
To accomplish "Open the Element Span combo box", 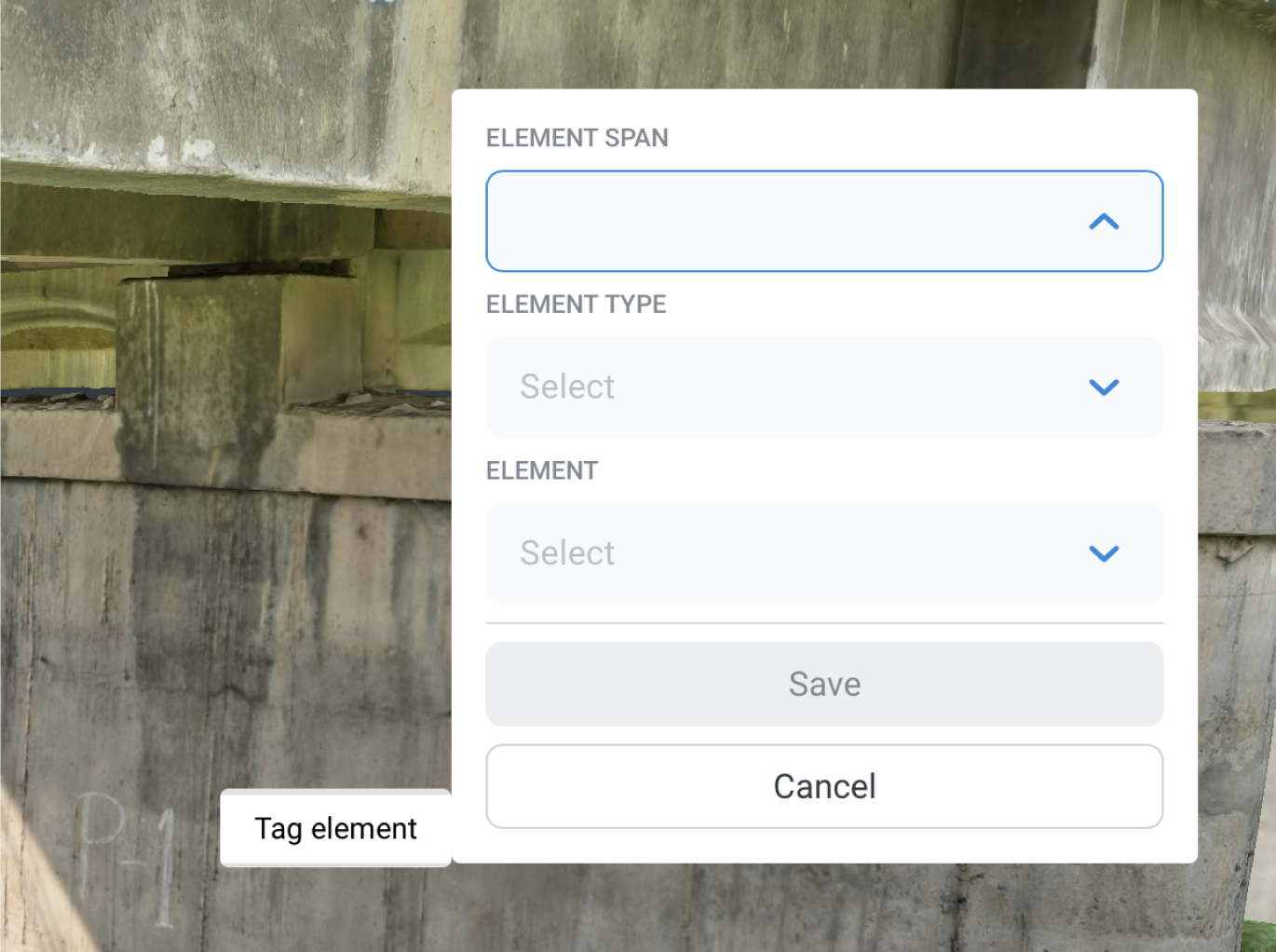I will 824,221.
